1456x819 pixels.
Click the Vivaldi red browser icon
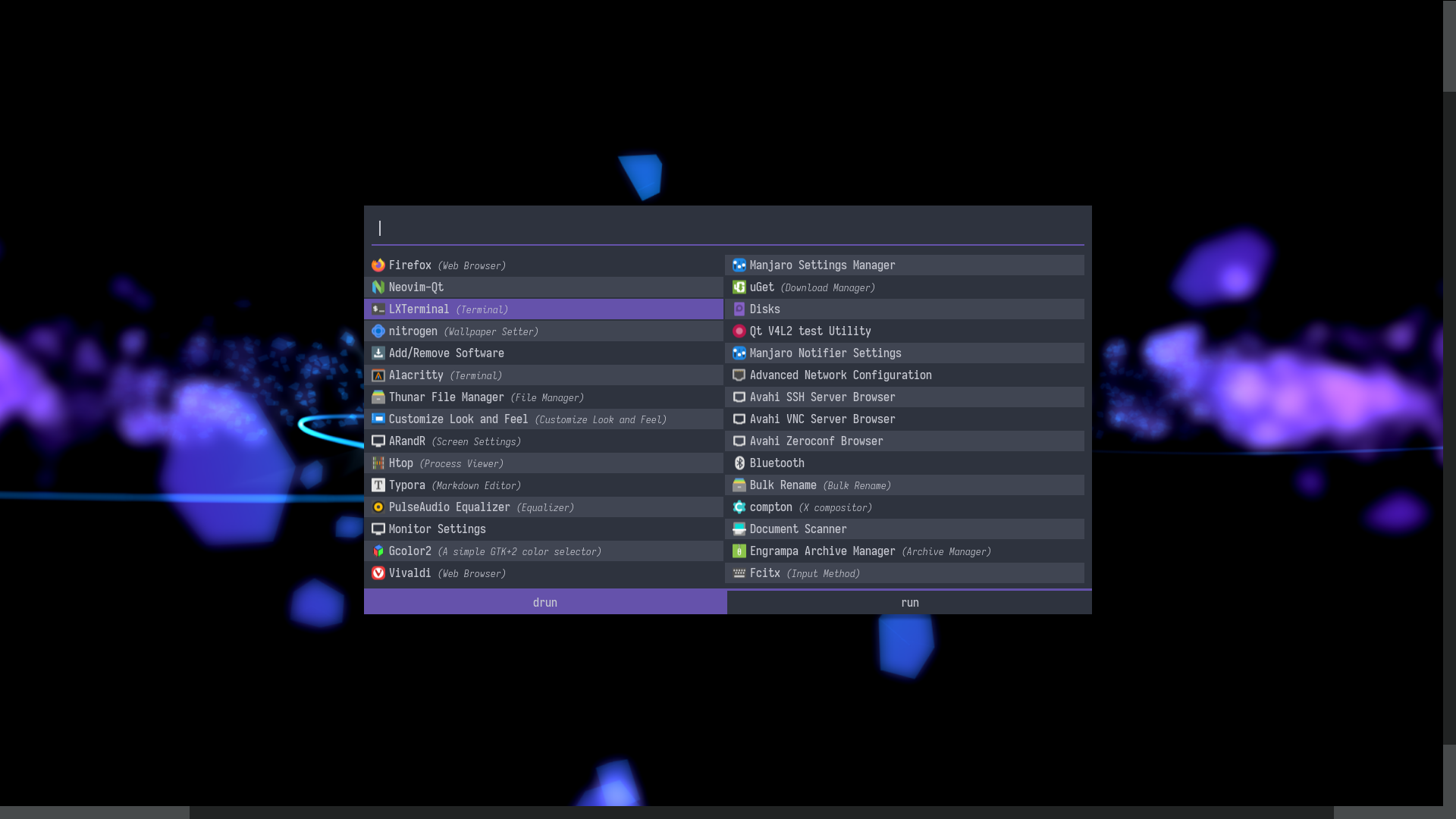(x=378, y=573)
